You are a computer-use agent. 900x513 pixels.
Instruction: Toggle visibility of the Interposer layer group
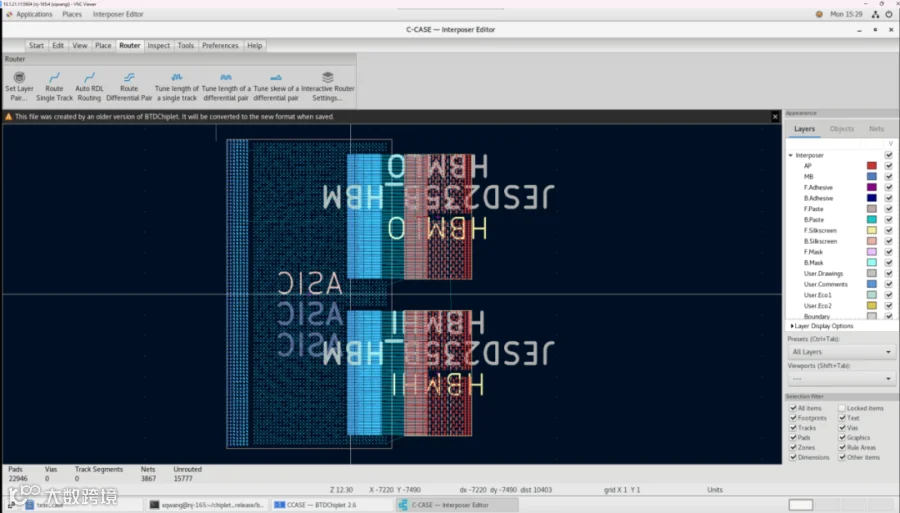[x=889, y=156]
